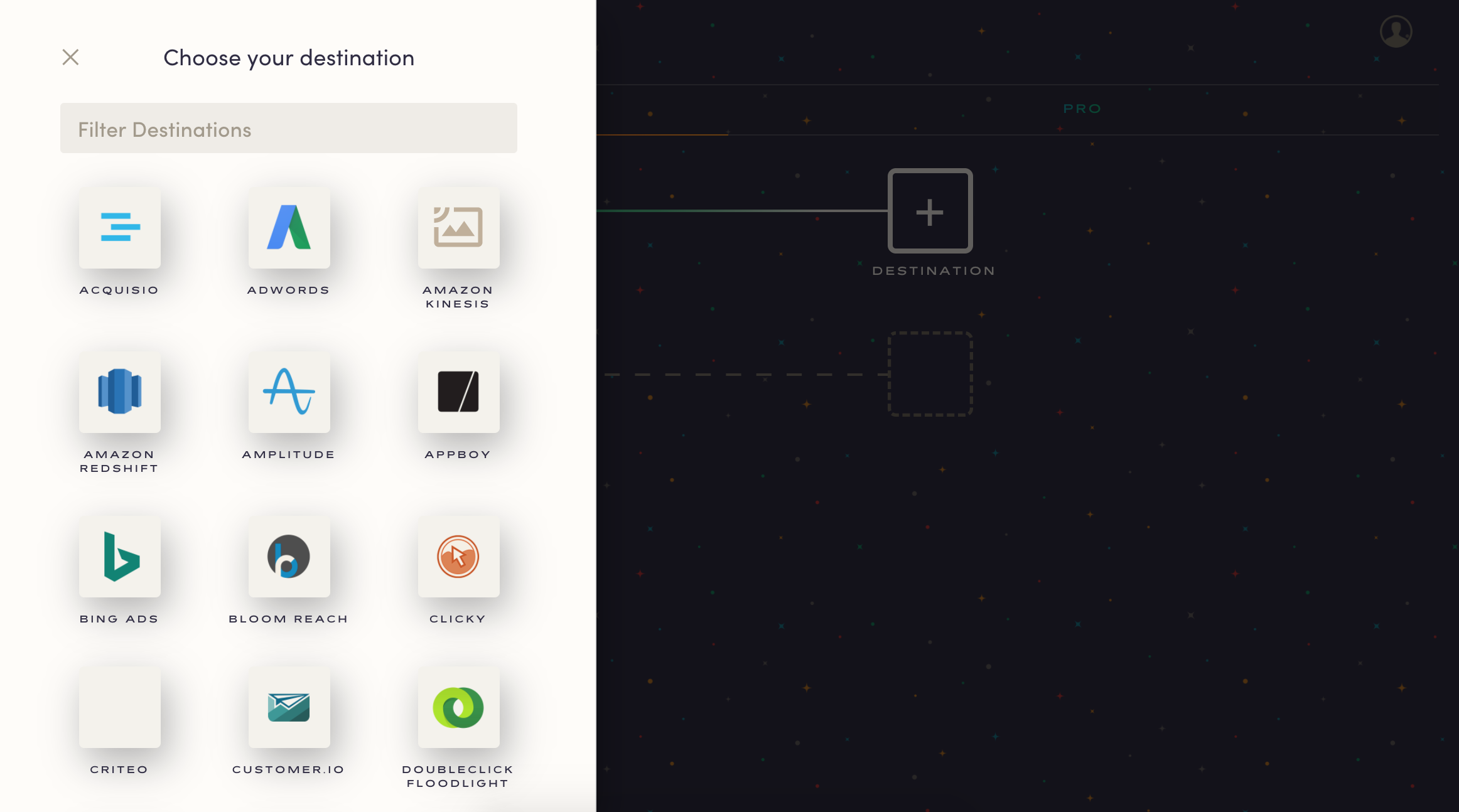Screen dimensions: 1459x812
Task: Select the Acquisio destination icon
Action: (x=120, y=228)
